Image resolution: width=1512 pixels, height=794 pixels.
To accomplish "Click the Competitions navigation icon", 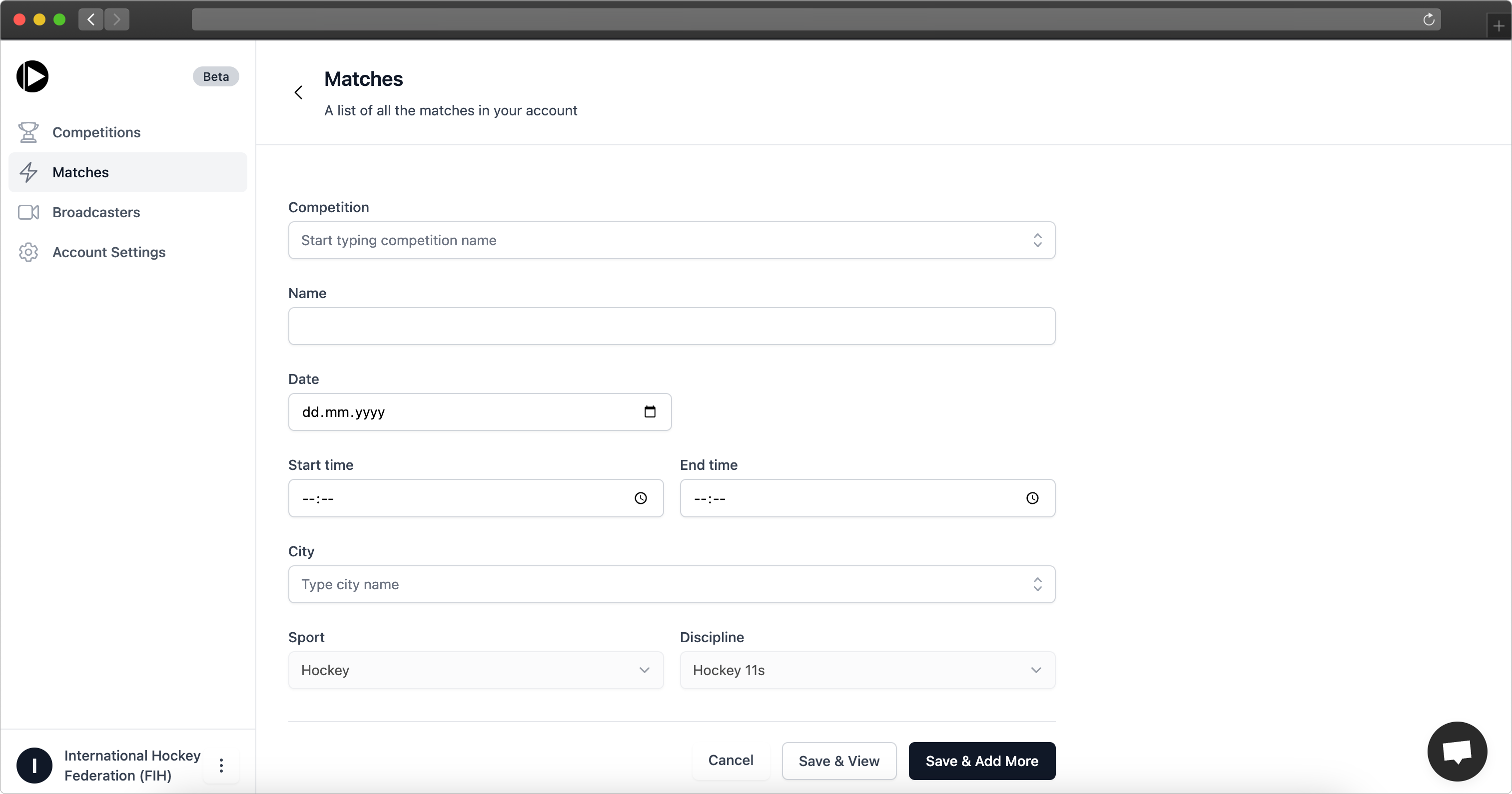I will (28, 132).
